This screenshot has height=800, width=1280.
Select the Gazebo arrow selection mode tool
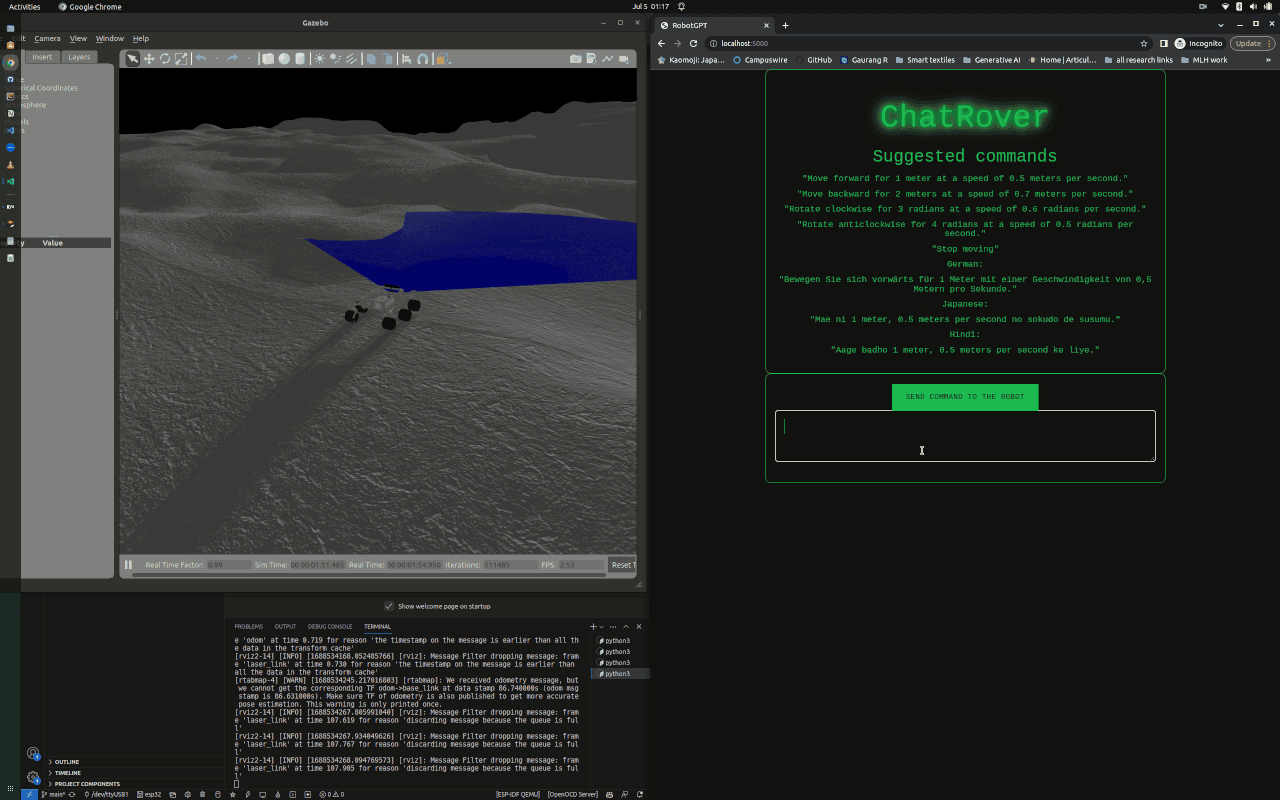tap(133, 59)
